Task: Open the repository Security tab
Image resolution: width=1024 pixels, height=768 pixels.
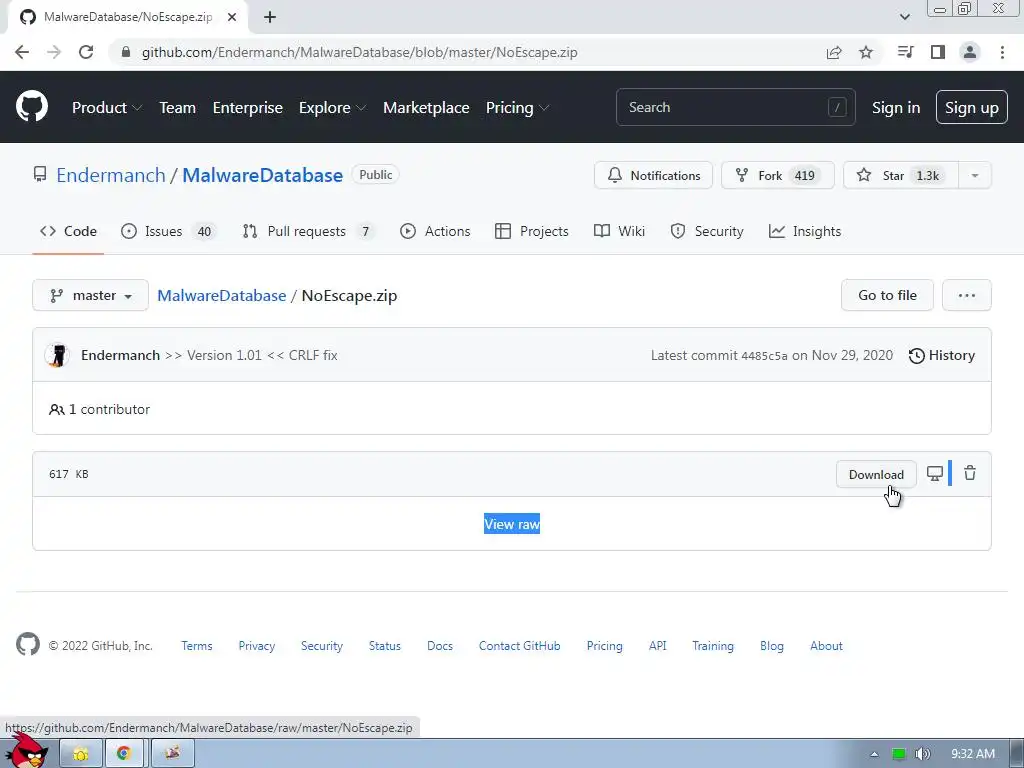Action: pyautogui.click(x=707, y=231)
